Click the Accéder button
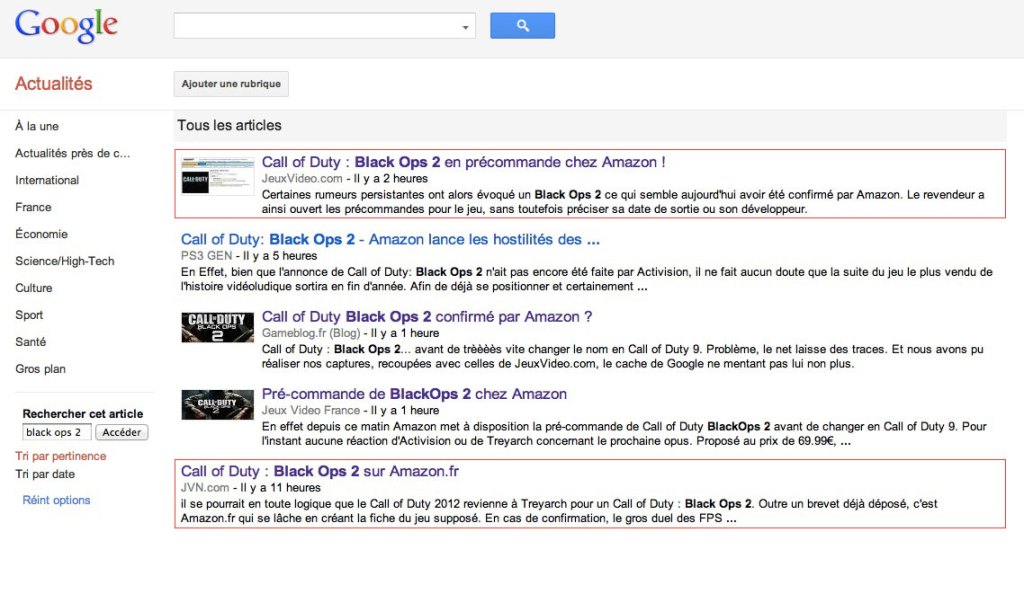 [121, 432]
